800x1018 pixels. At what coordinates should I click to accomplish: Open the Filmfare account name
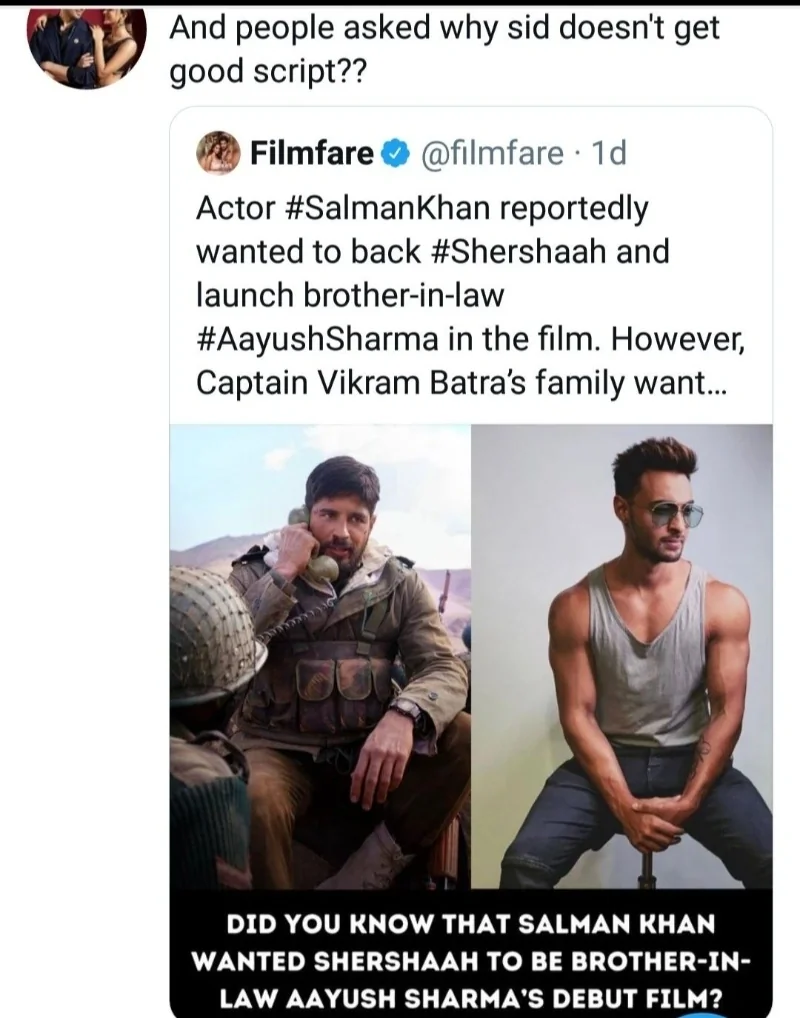pos(311,154)
